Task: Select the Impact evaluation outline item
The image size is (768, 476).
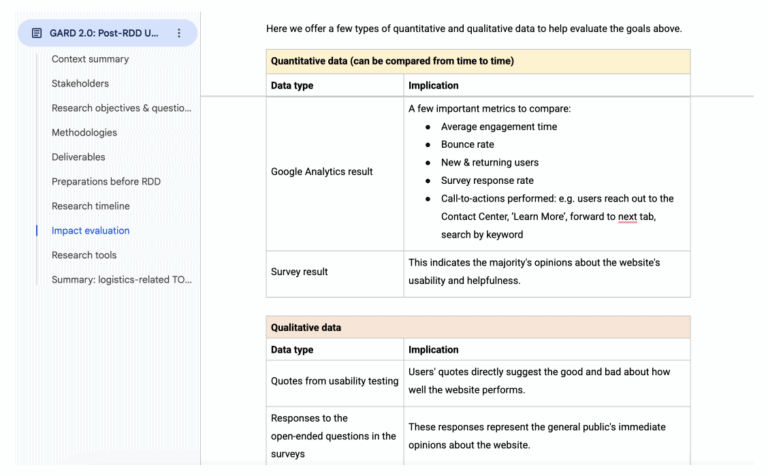Action: [91, 230]
